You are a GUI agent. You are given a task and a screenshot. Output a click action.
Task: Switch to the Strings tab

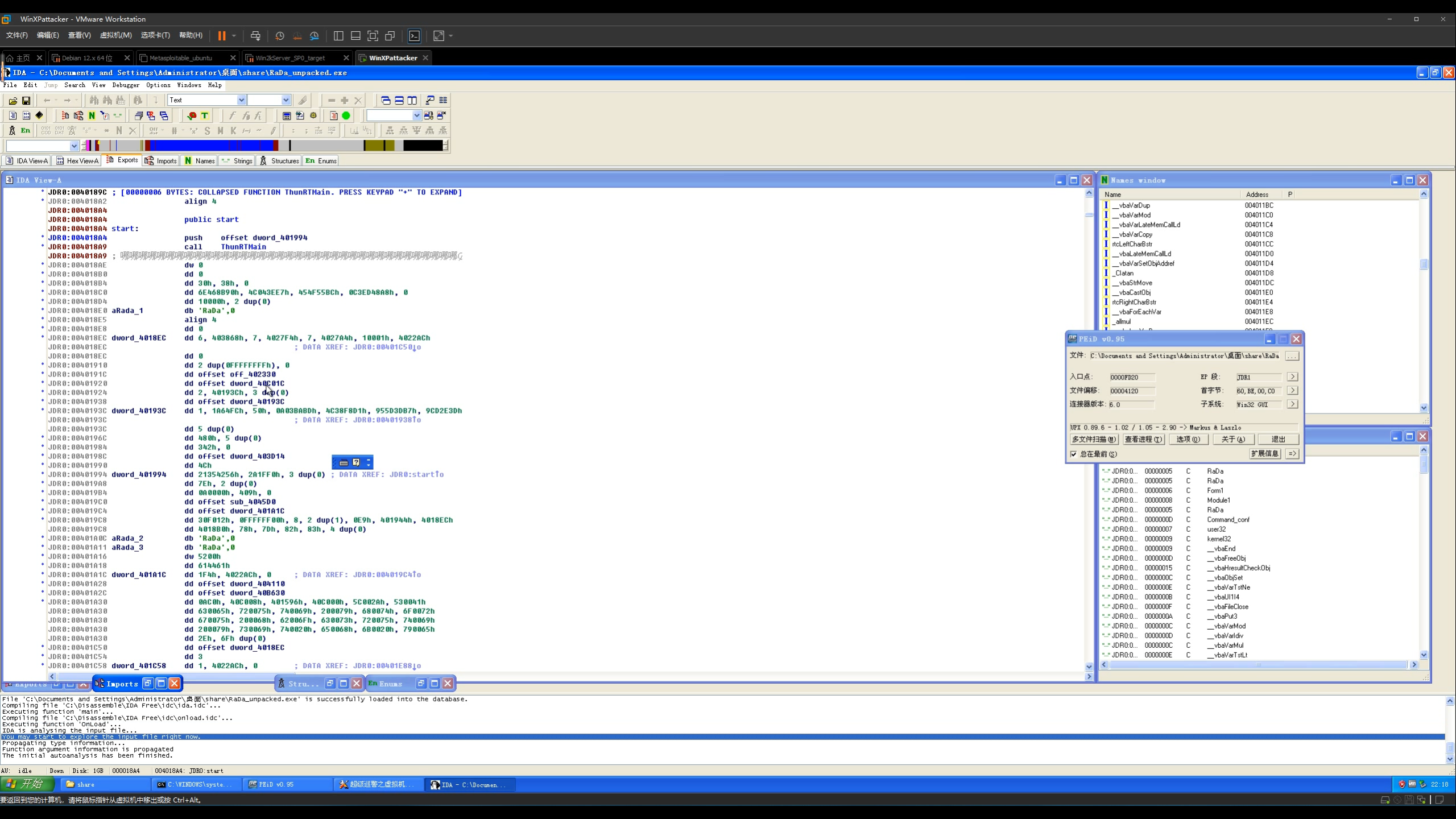click(x=237, y=161)
